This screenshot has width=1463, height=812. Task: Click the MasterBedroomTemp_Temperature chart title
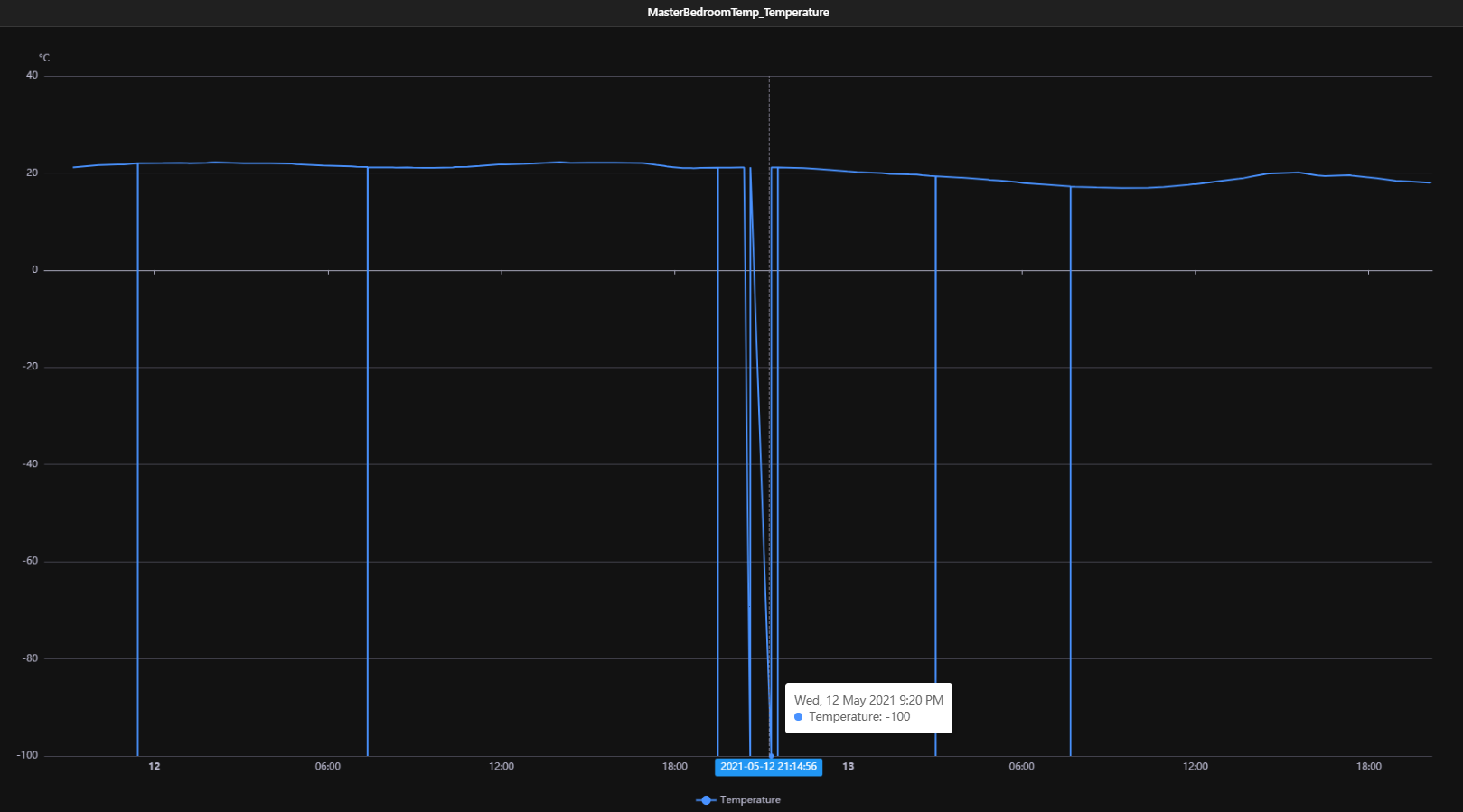737,13
